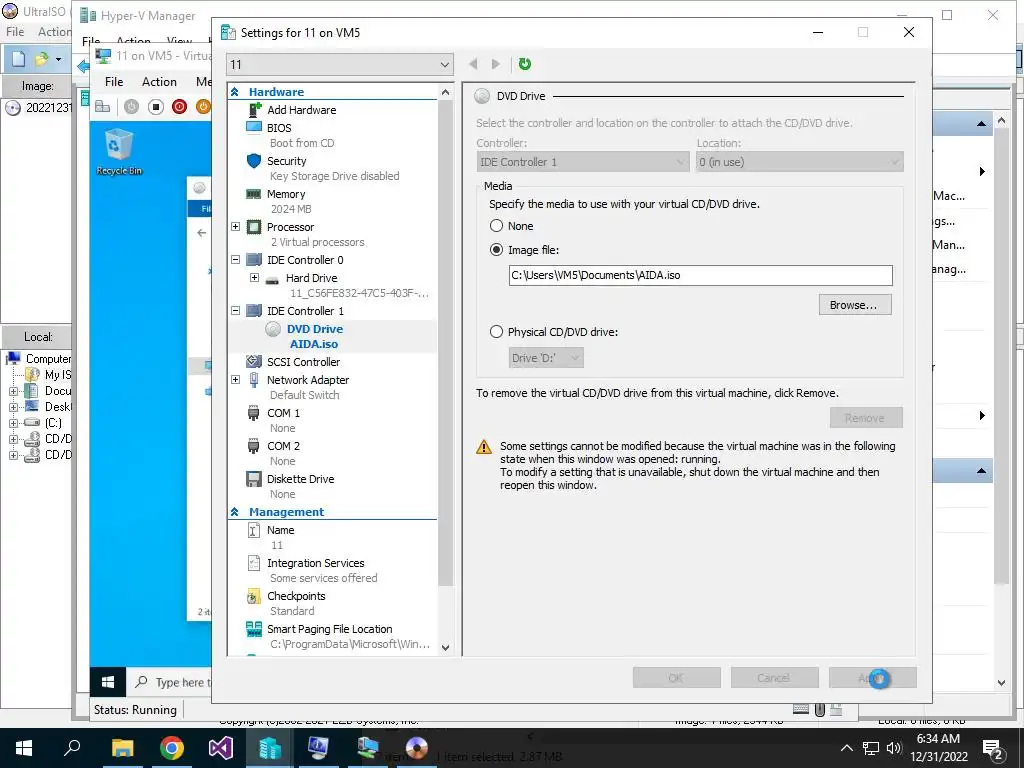Click the DVD Drive disc icon in tree
1024x768 pixels.
[x=273, y=329]
